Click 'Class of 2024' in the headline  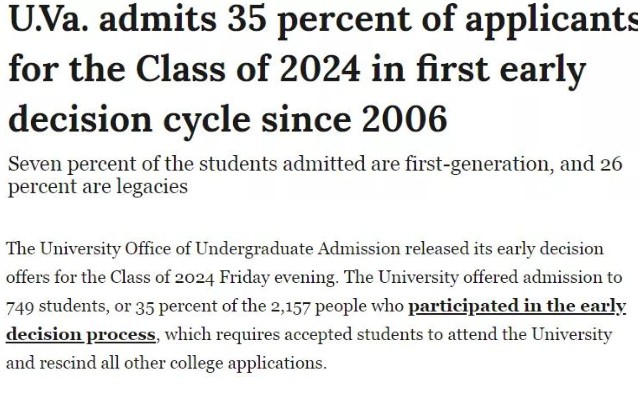tap(248, 69)
